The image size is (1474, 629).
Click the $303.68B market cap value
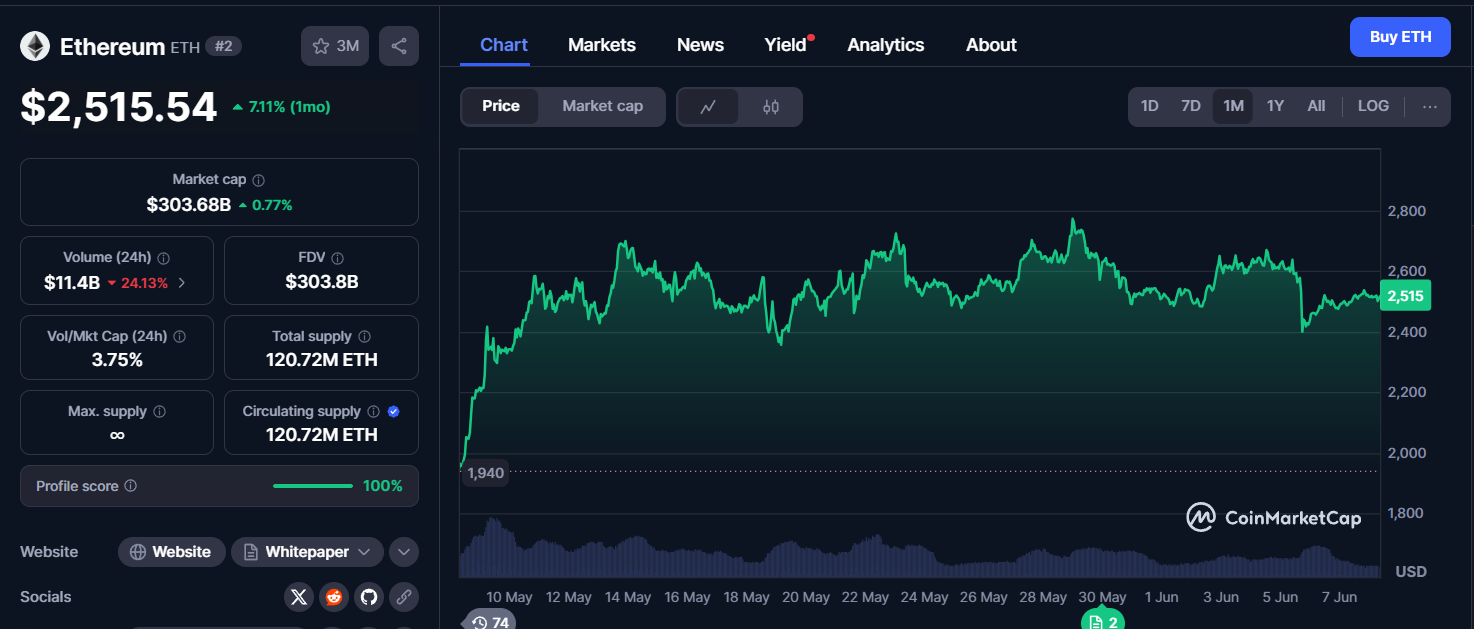pos(189,205)
